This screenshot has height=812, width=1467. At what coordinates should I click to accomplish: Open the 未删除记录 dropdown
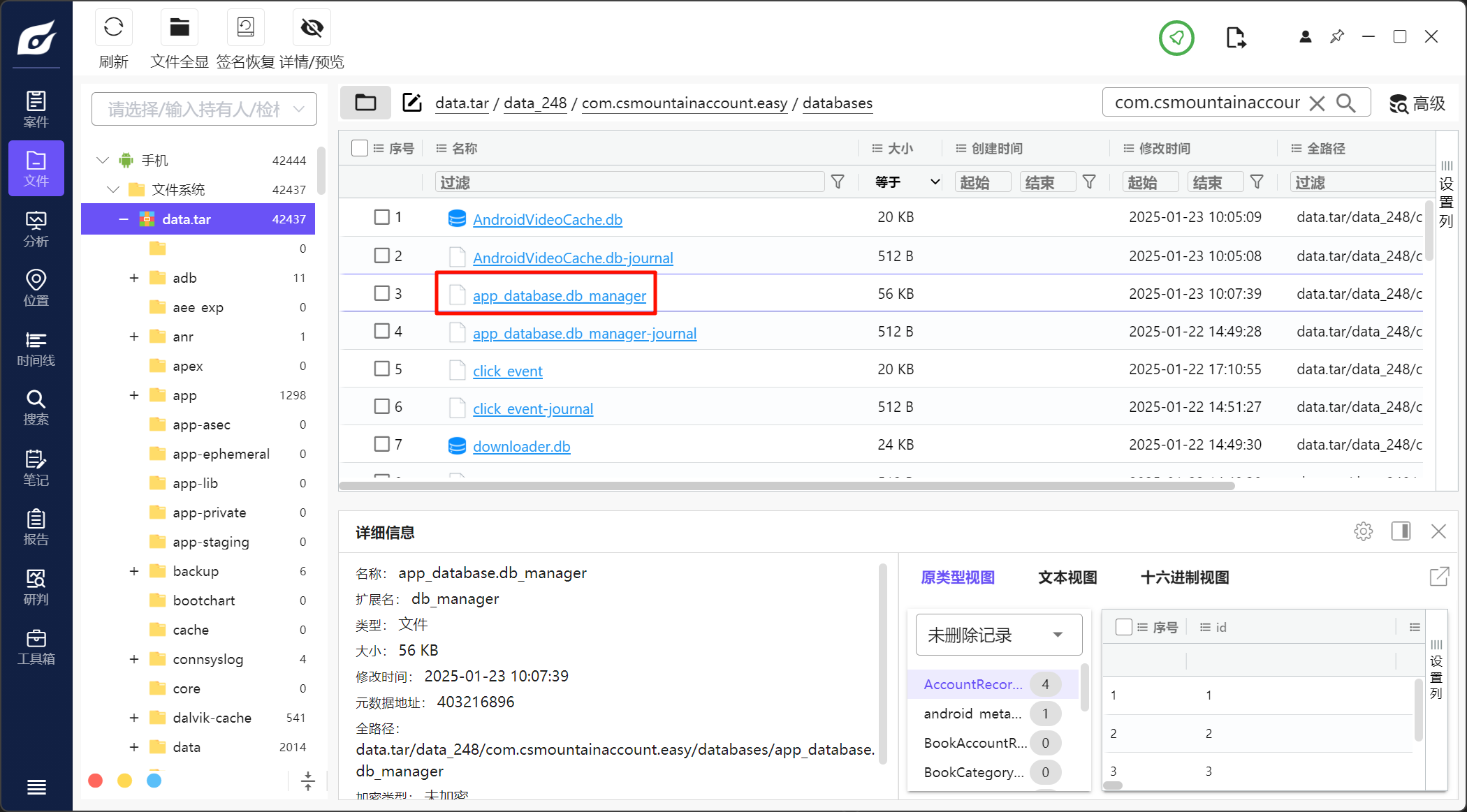998,635
